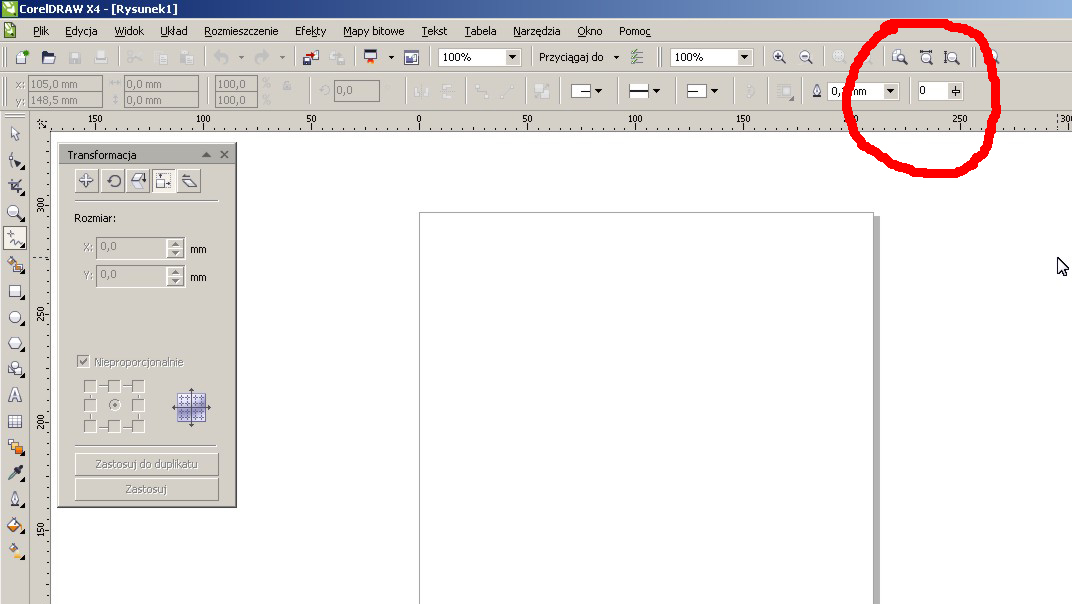
Task: Select the center anchor point radio button
Action: pyautogui.click(x=114, y=405)
